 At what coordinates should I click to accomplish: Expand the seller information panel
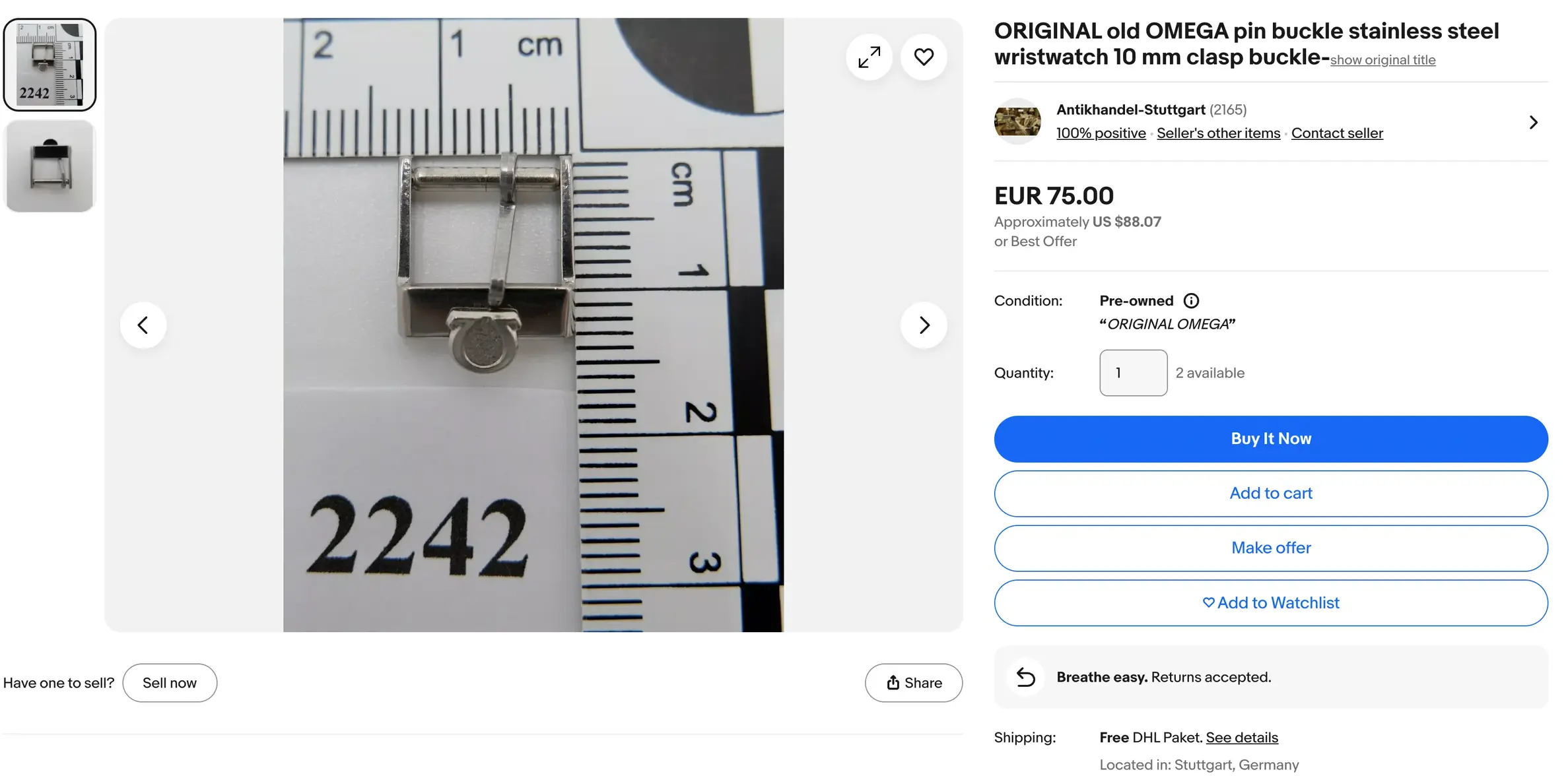[1533, 121]
